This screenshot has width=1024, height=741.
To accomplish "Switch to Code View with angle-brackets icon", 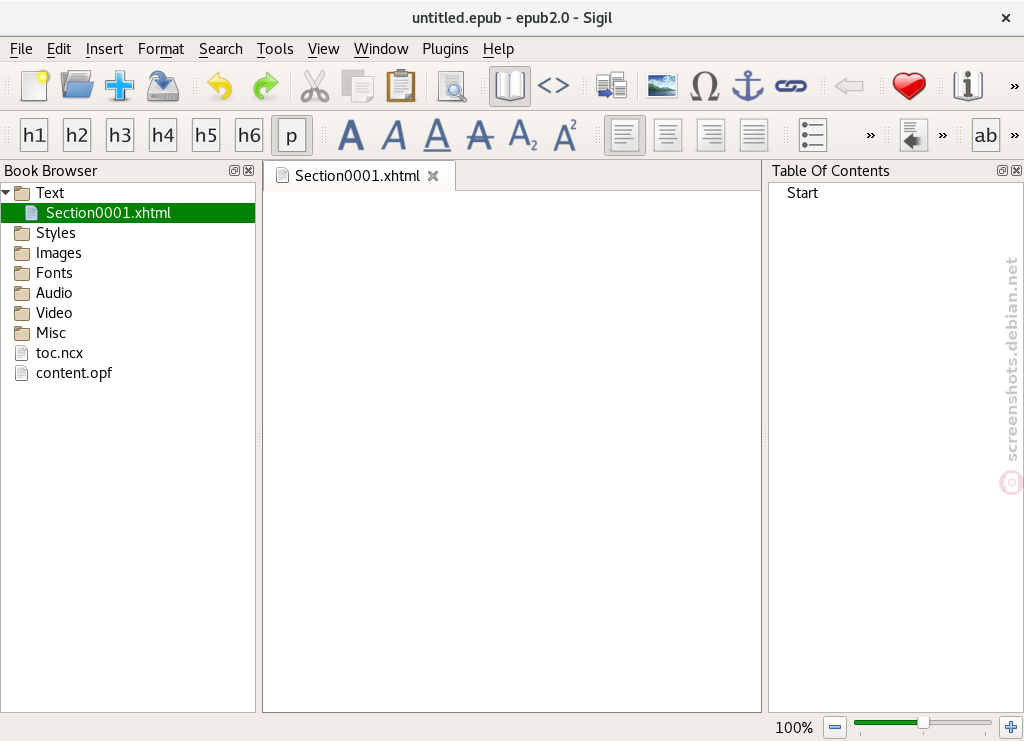I will [x=553, y=86].
